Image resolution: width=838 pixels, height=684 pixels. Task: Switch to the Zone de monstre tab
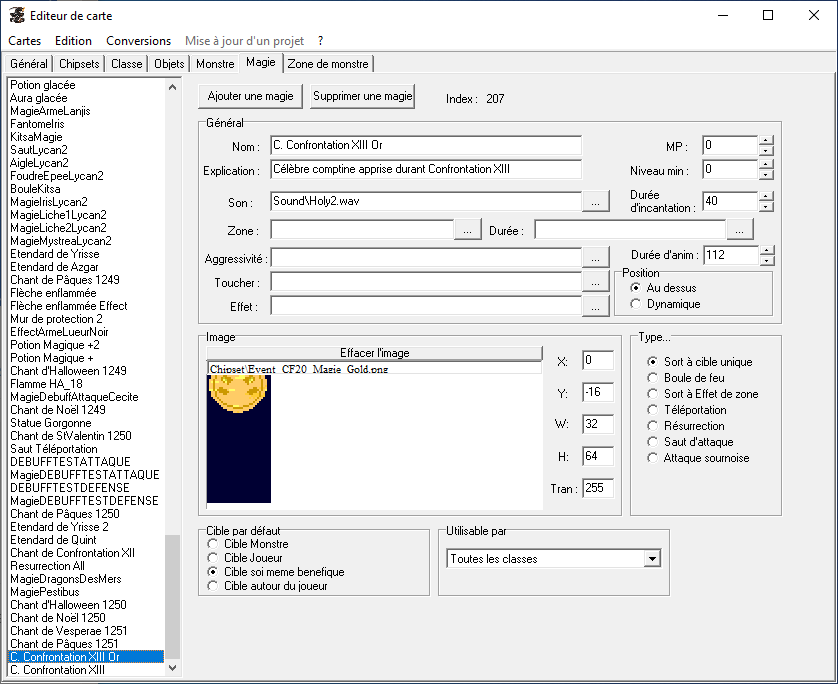pos(328,64)
